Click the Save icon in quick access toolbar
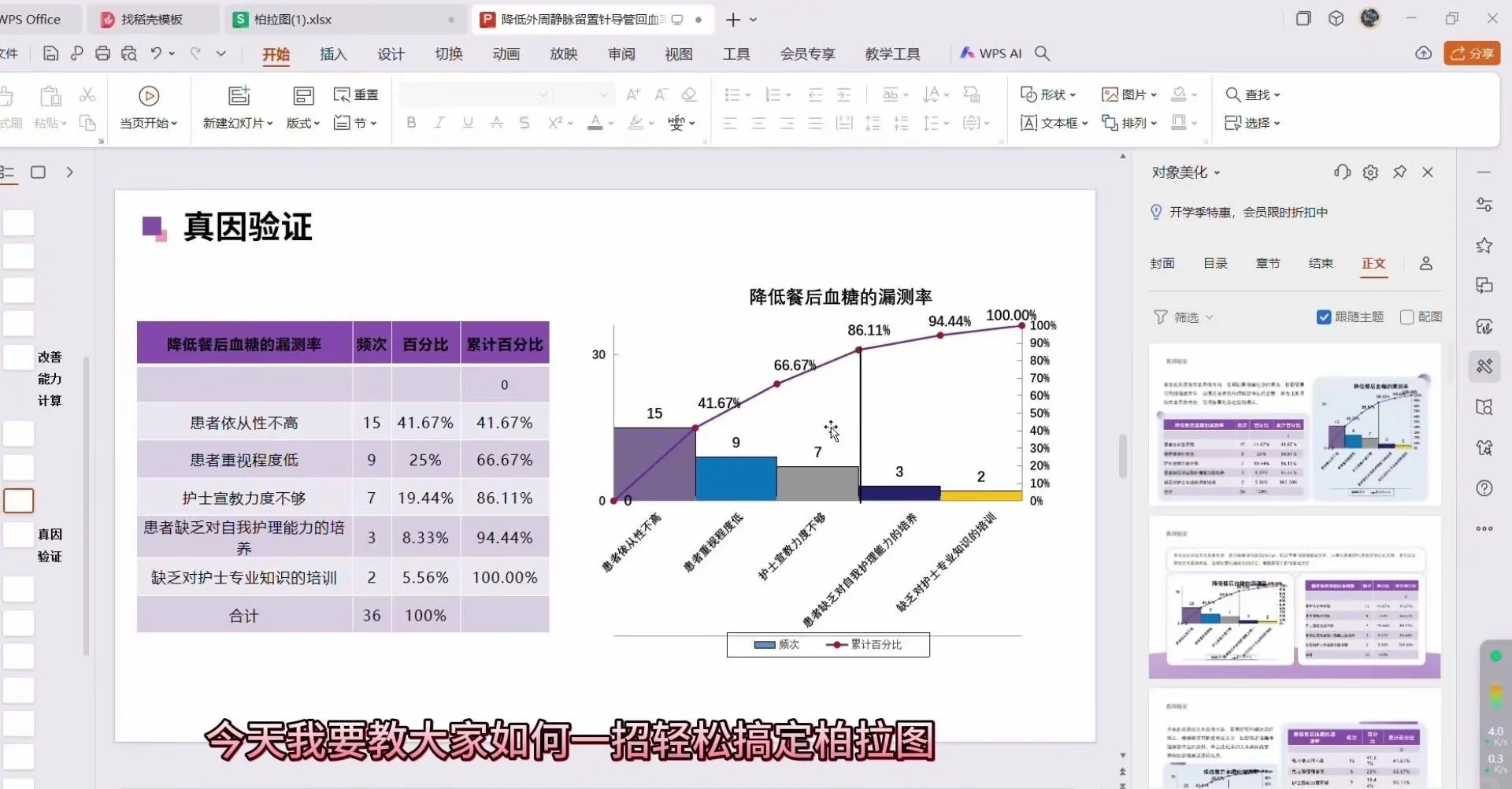 [50, 54]
